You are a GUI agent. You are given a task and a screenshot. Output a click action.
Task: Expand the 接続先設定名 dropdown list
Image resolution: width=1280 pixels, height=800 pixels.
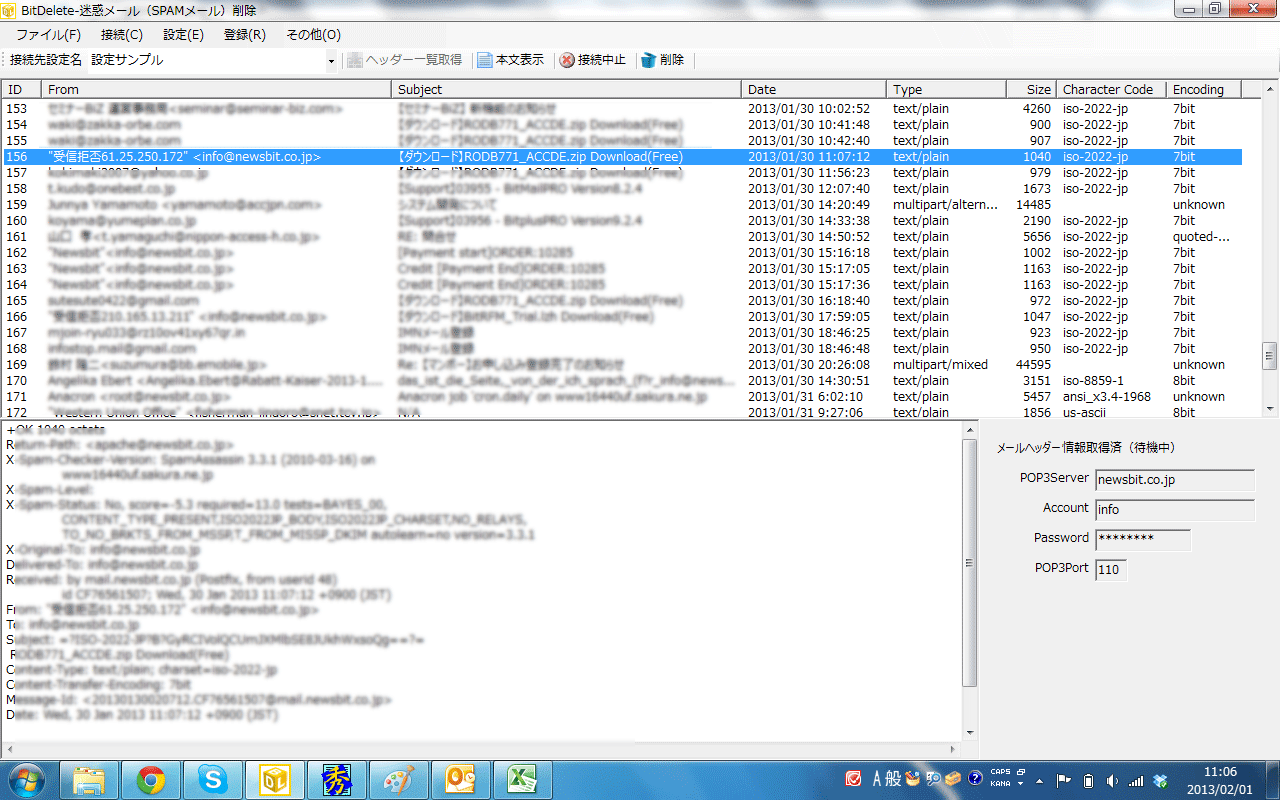[x=331, y=61]
